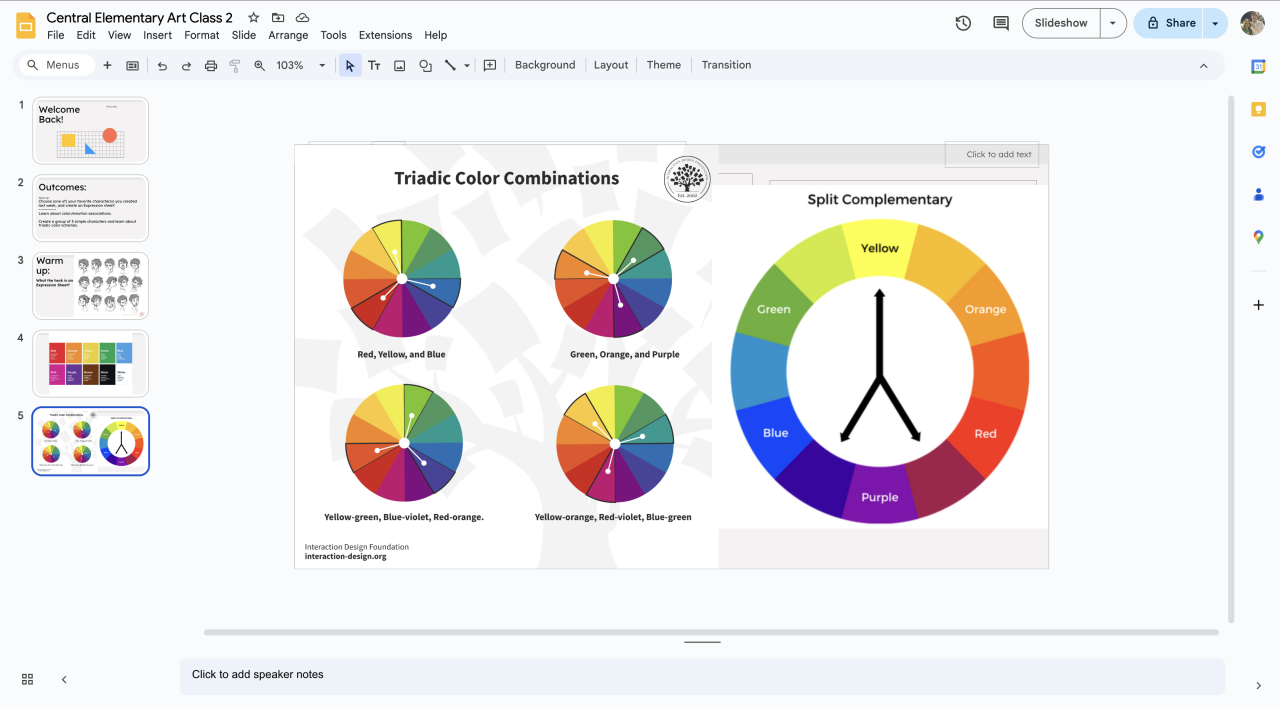Collapse the toolbar with chevron
The width and height of the screenshot is (1280, 707).
click(x=1203, y=65)
